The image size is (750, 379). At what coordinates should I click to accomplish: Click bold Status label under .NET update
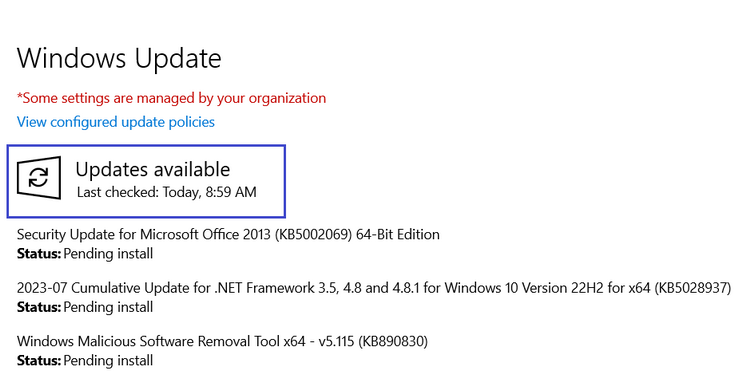point(39,307)
